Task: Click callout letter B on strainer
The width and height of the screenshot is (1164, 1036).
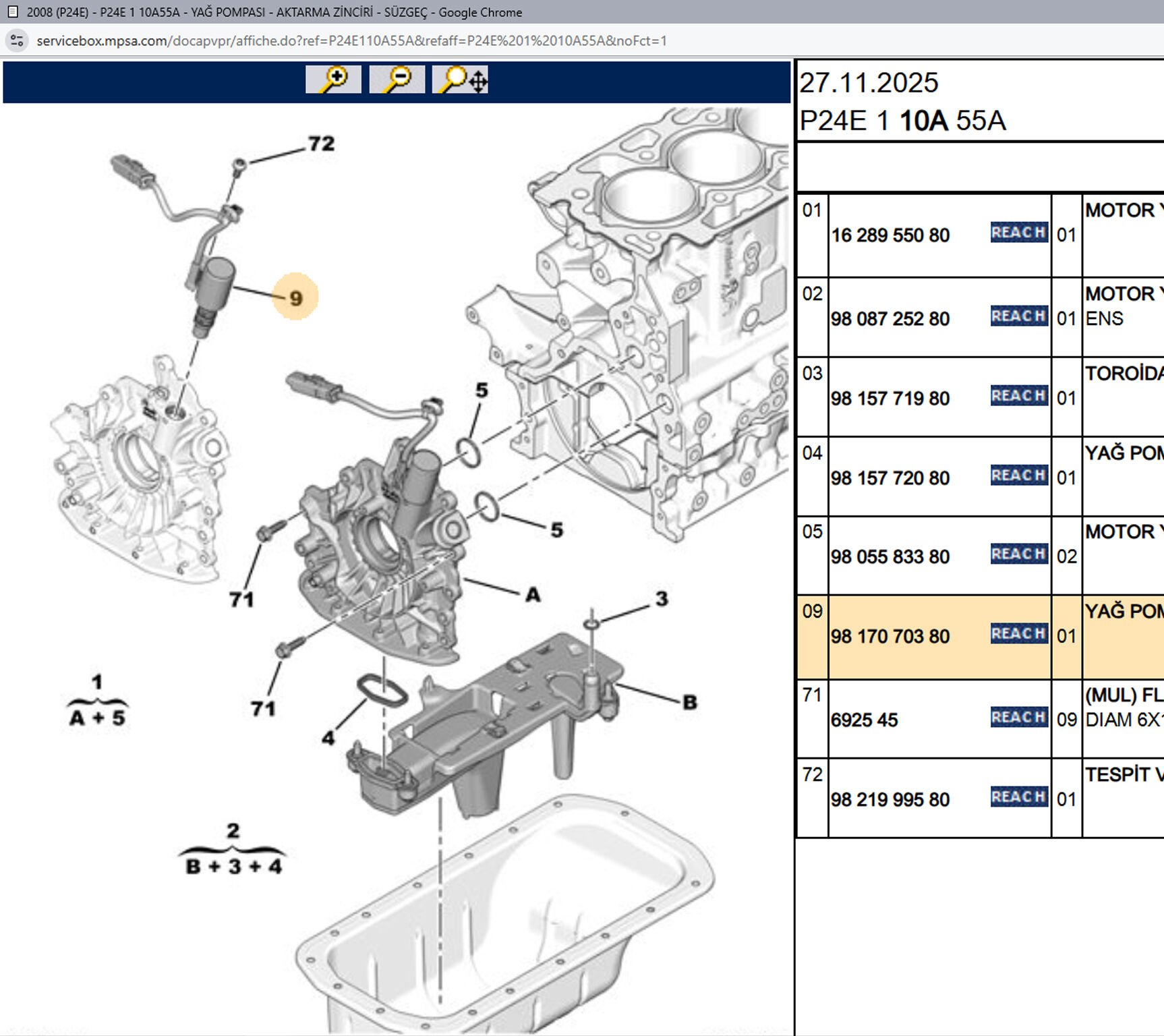Action: [x=689, y=702]
